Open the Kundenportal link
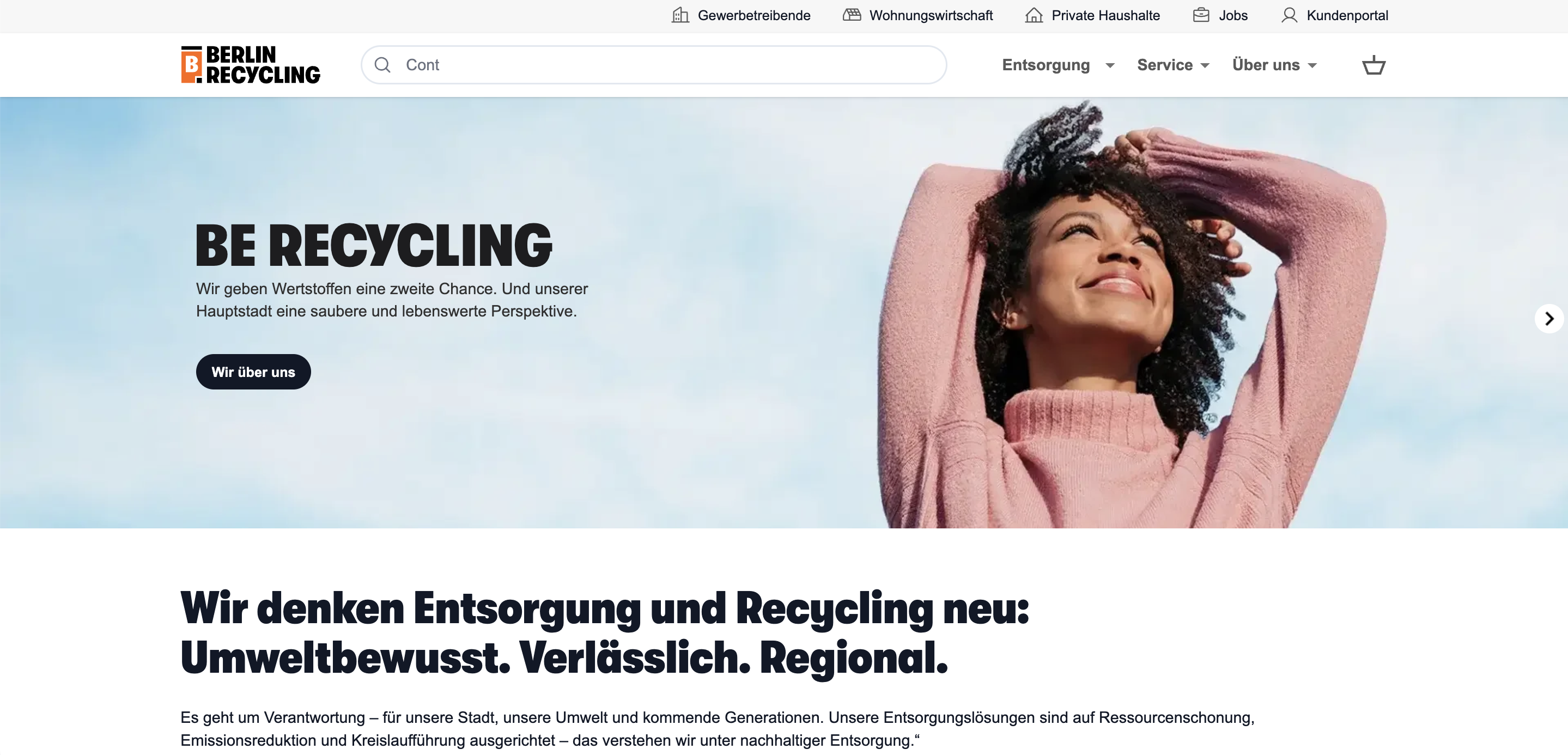 (x=1347, y=15)
